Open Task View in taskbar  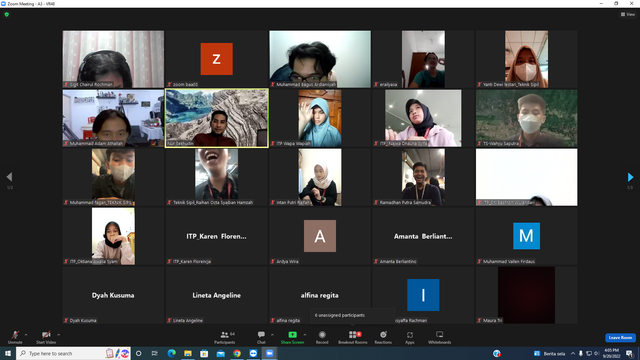click(x=155, y=353)
